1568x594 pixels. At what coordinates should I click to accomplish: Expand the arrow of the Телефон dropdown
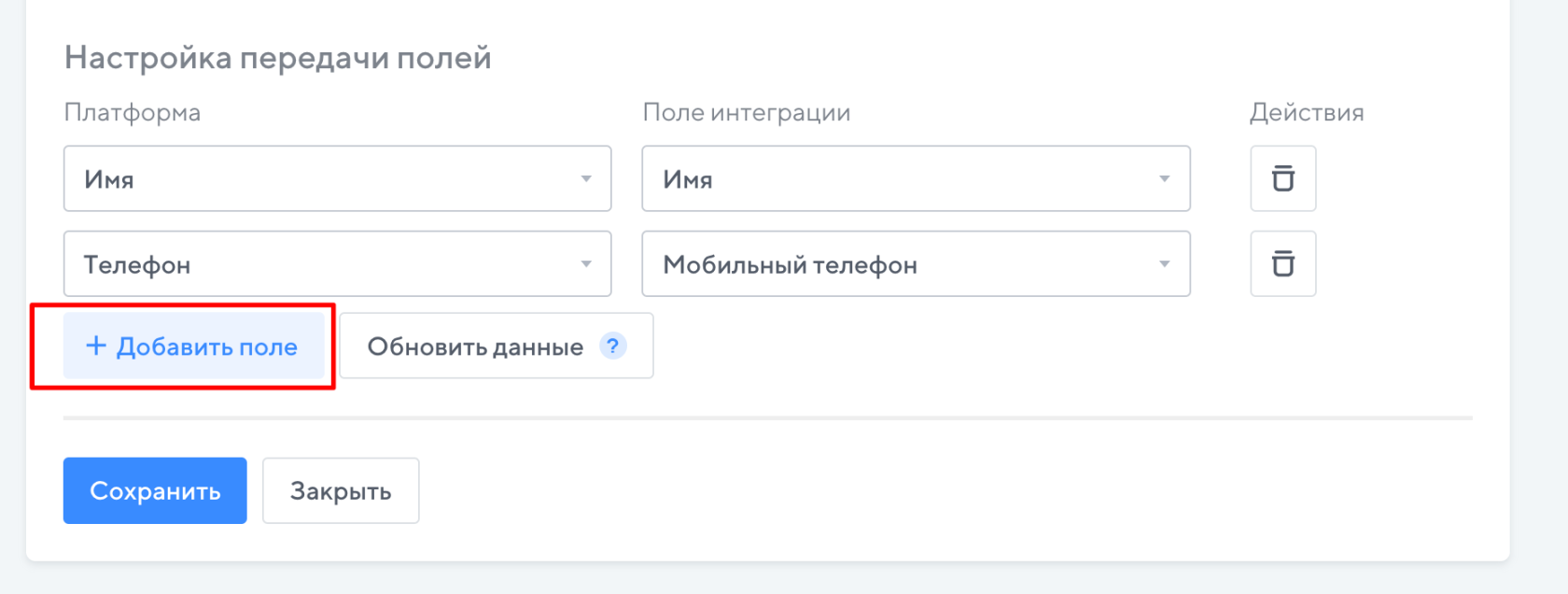point(586,264)
